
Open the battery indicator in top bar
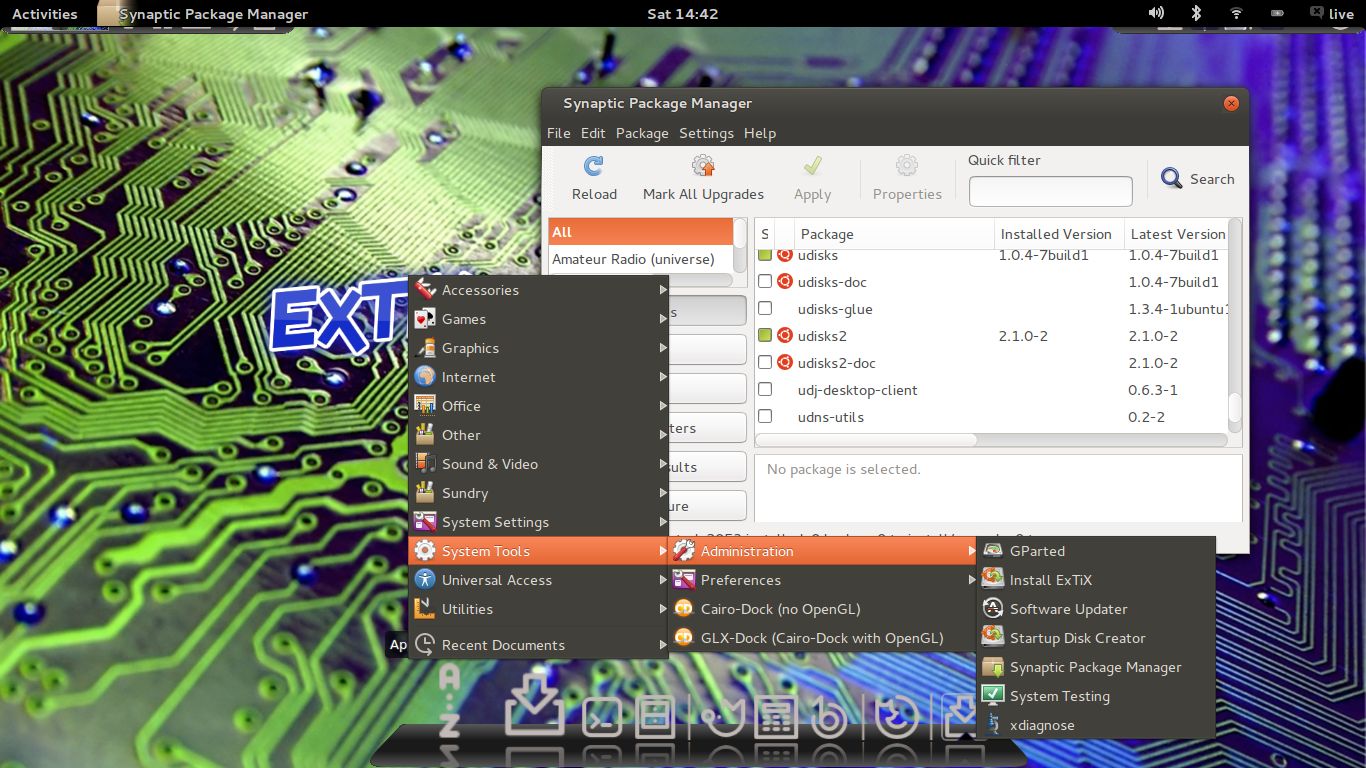1277,13
